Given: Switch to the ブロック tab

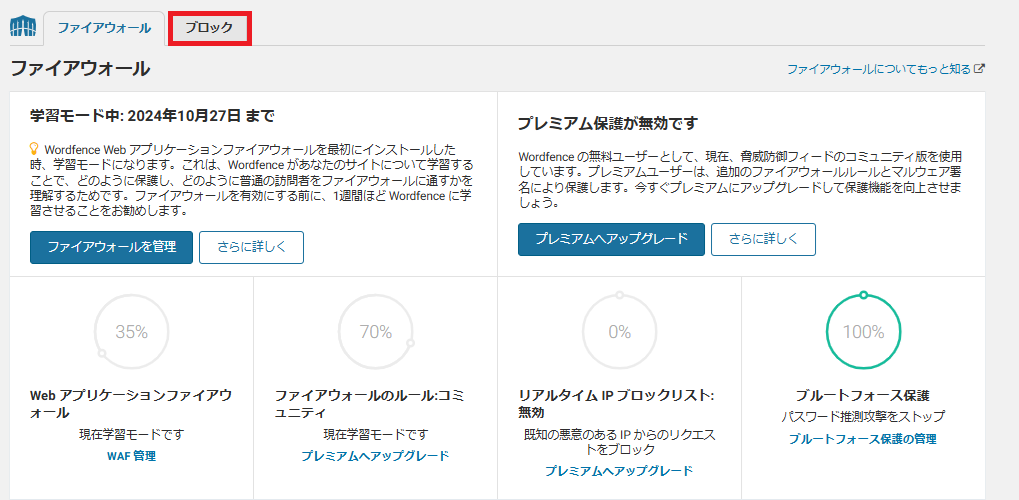Looking at the screenshot, I should tap(209, 28).
